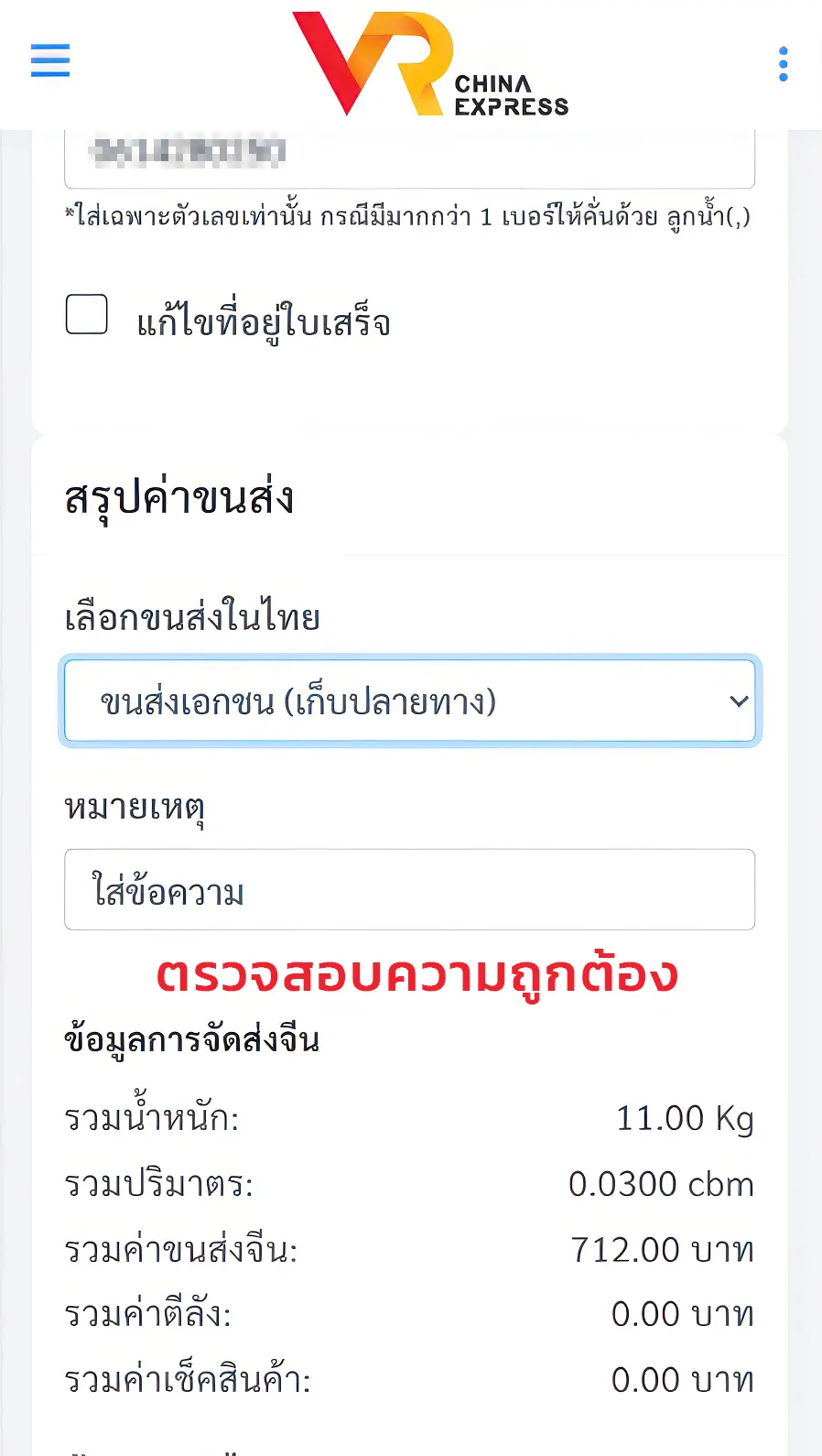The image size is (822, 1456).
Task: Select the 712.00 บาท China shipping cost
Action: coord(662,1249)
